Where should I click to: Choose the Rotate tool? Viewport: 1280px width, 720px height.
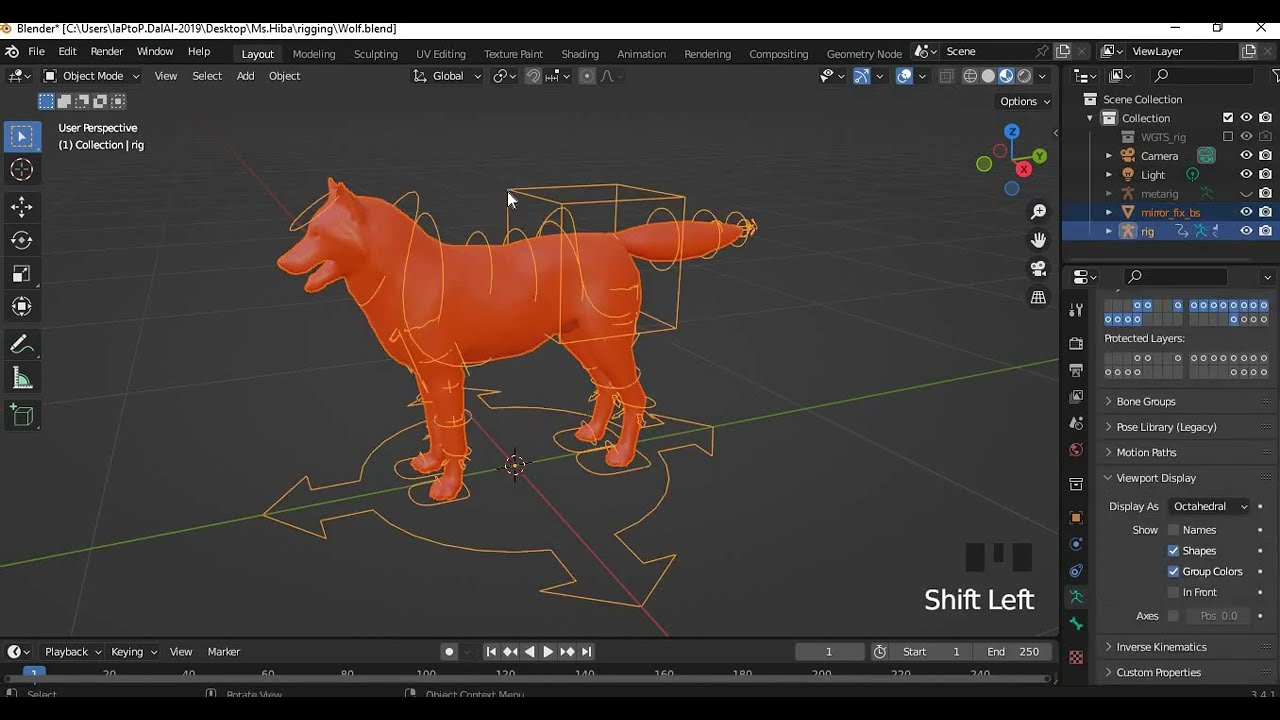point(21,240)
